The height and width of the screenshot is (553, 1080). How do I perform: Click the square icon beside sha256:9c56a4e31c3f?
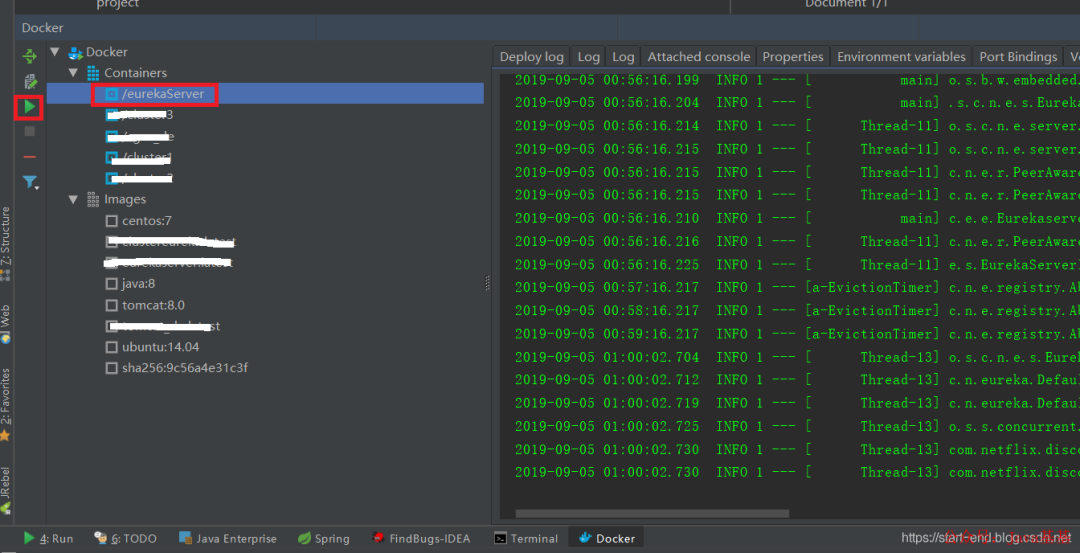(x=112, y=368)
